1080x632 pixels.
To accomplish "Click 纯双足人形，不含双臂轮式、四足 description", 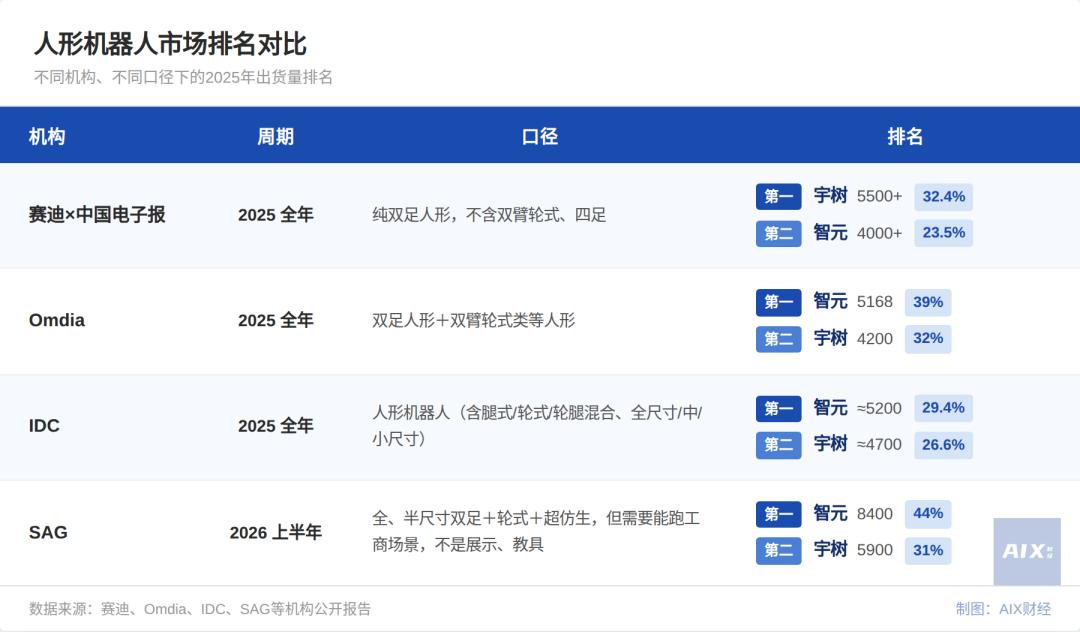I will click(489, 215).
